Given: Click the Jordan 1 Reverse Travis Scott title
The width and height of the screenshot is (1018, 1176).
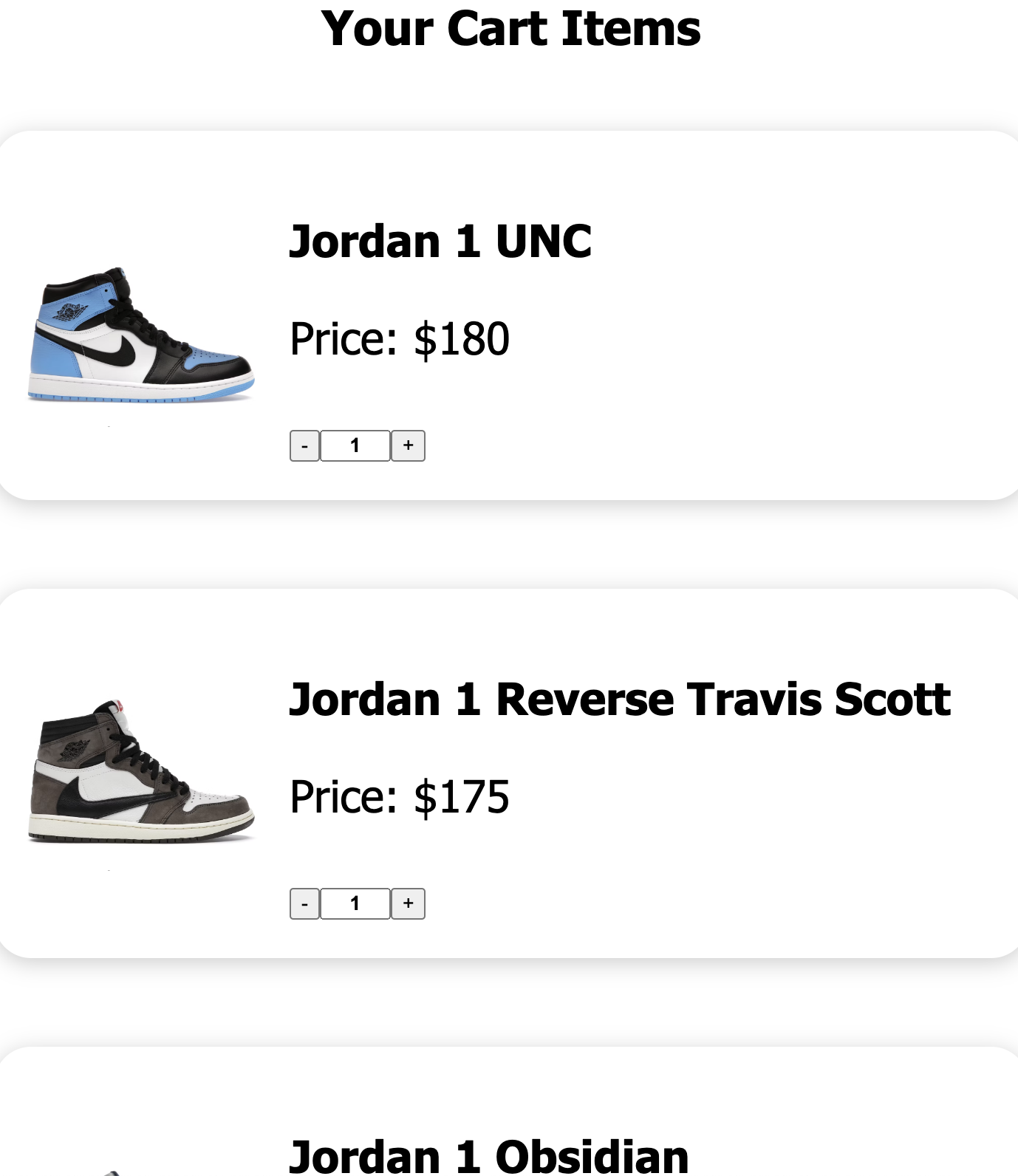Looking at the screenshot, I should point(620,699).
